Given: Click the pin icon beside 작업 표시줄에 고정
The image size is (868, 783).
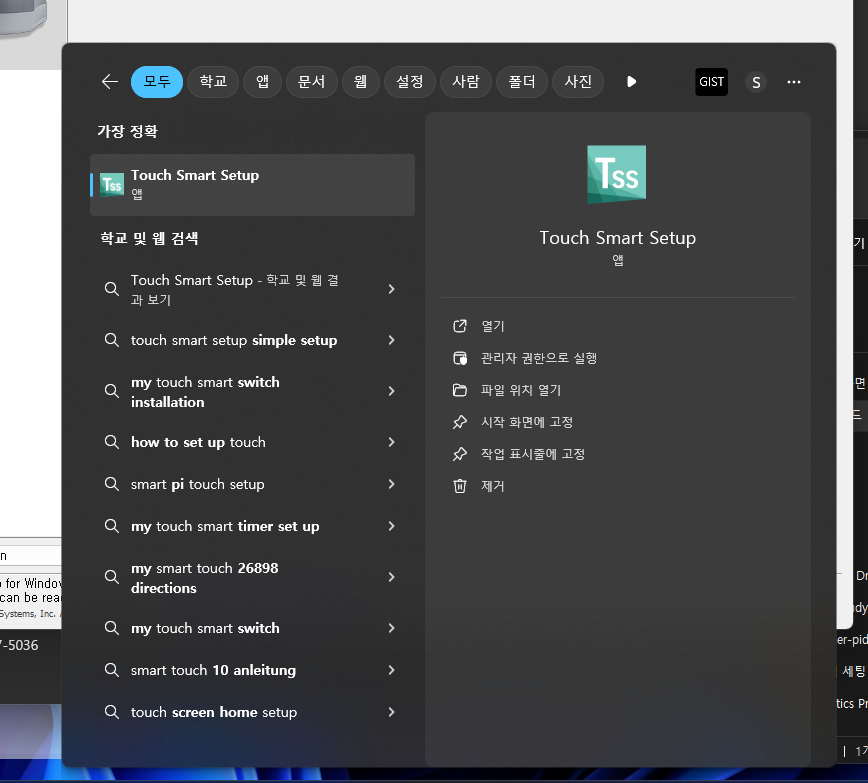Looking at the screenshot, I should coord(460,455).
